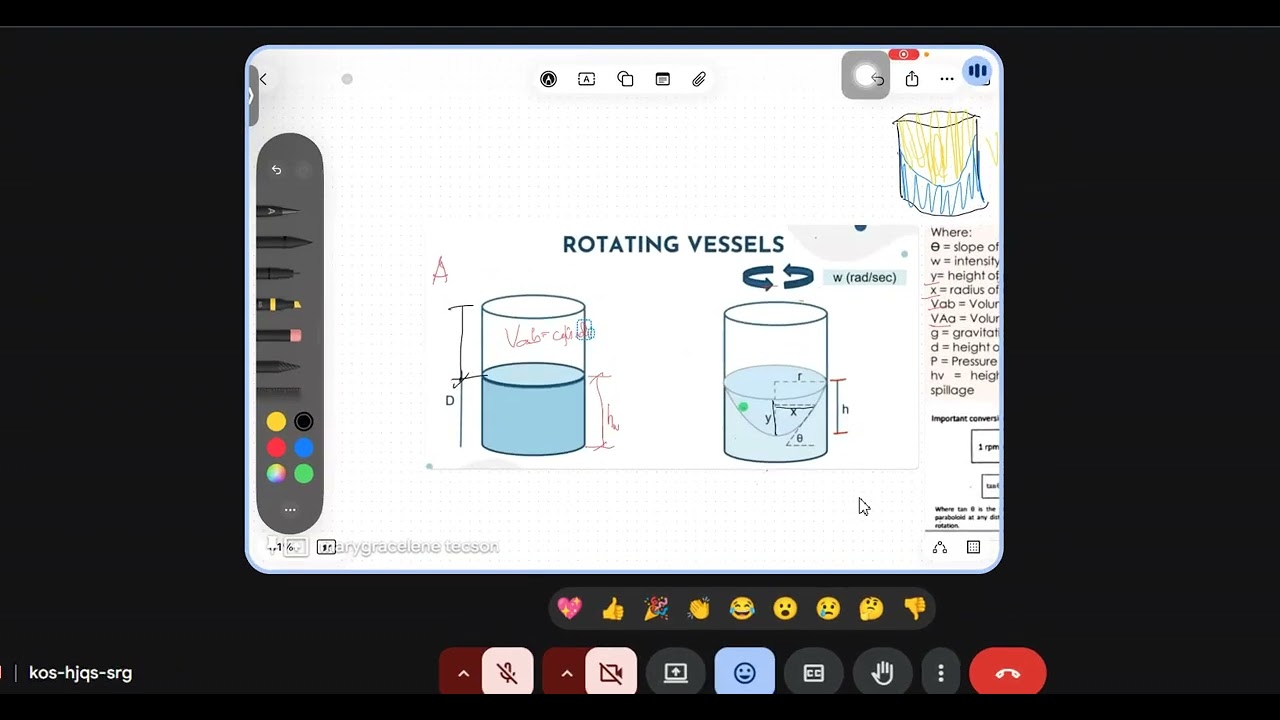Viewport: 1280px width, 720px height.
Task: Insert a text box from top toolbar
Action: click(x=587, y=79)
